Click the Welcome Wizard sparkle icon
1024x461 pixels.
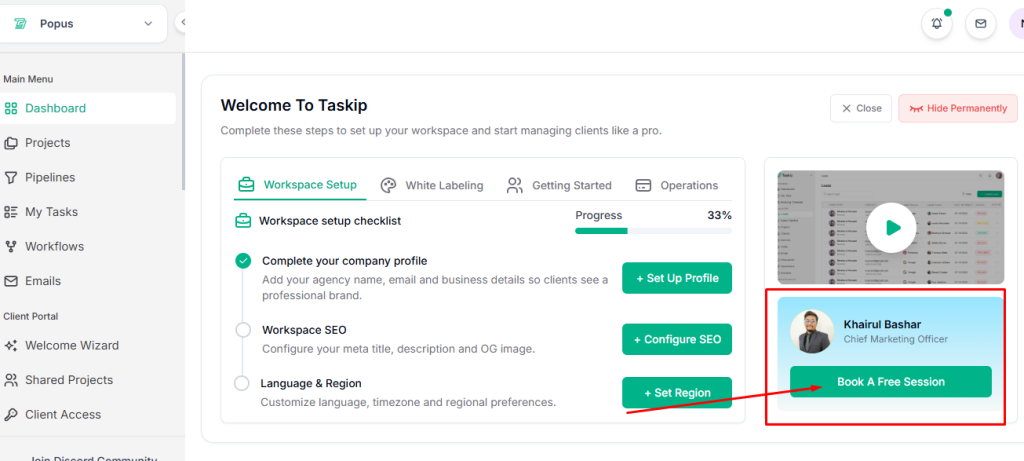click(11, 345)
